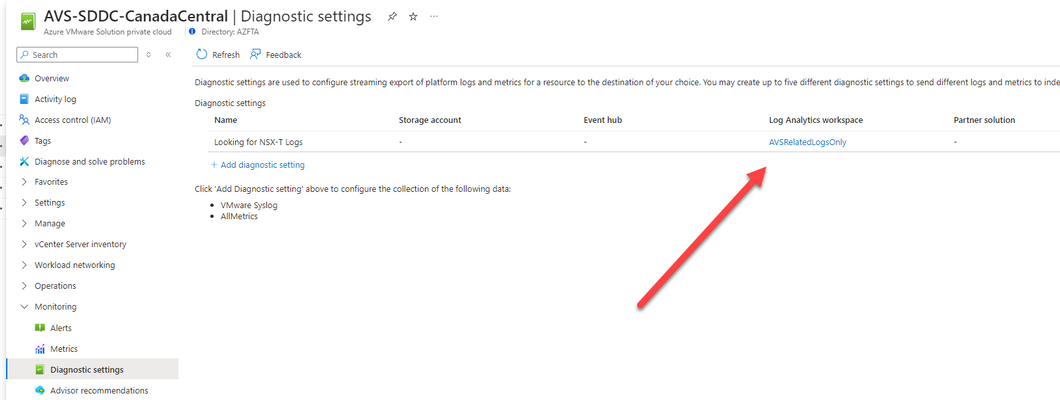Focus the sidebar Search field
1060x400 pixels.
pos(78,55)
